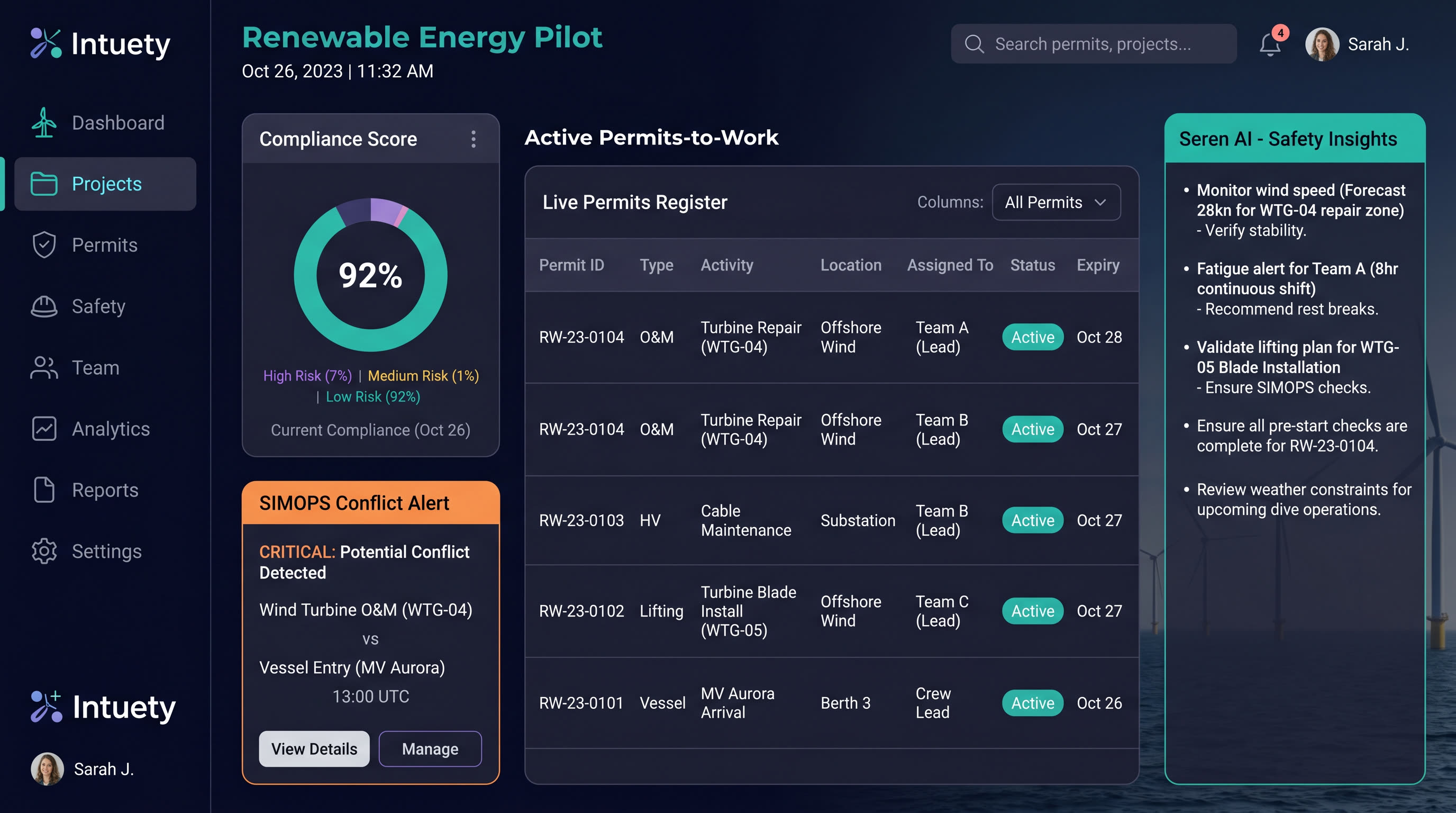This screenshot has width=1456, height=813.
Task: Click the 92% compliance donut chart
Action: [370, 274]
